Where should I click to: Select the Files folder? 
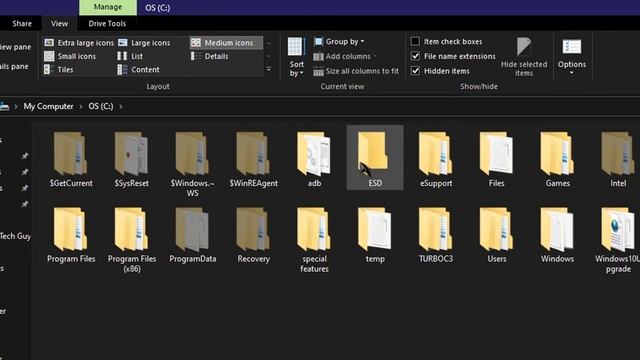496,159
